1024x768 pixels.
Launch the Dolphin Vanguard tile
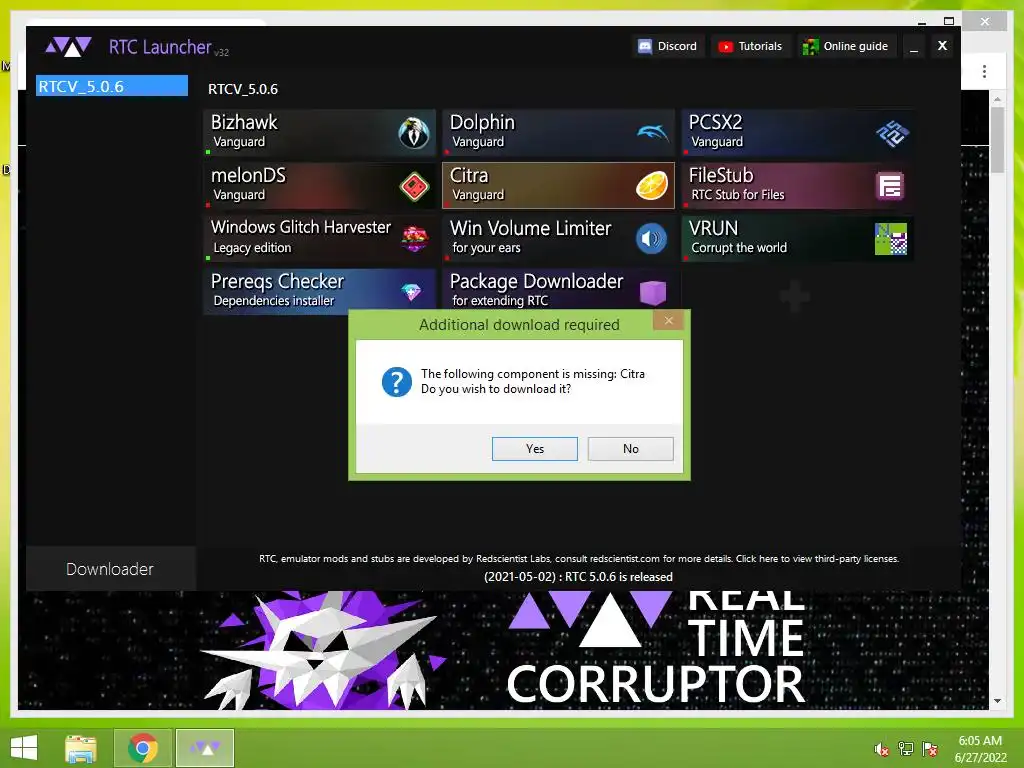pyautogui.click(x=558, y=133)
